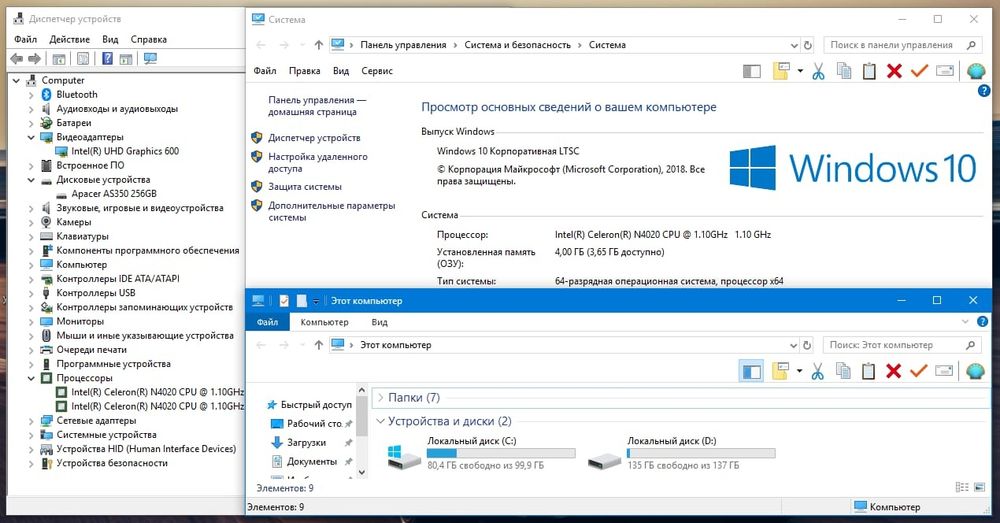Click navigation pane scrollbar down arrow
Image resolution: width=1000 pixels, height=523 pixels.
point(362,473)
